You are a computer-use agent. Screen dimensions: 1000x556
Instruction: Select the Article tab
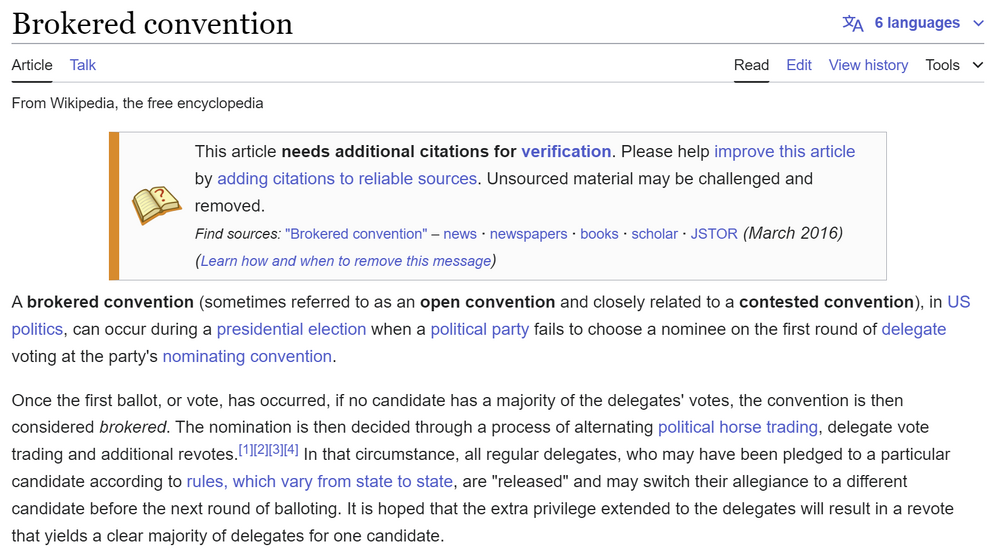point(32,65)
